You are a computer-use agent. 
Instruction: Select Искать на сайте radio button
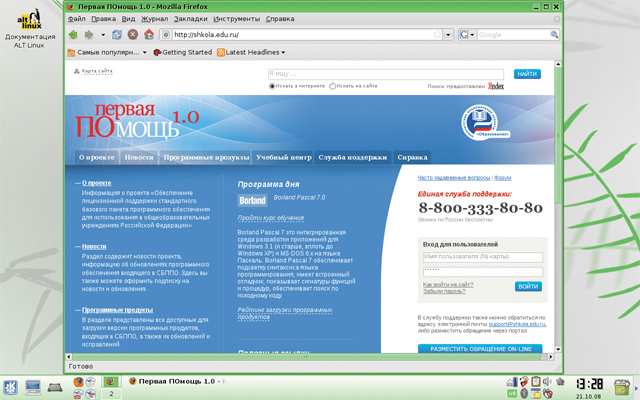pyautogui.click(x=332, y=86)
